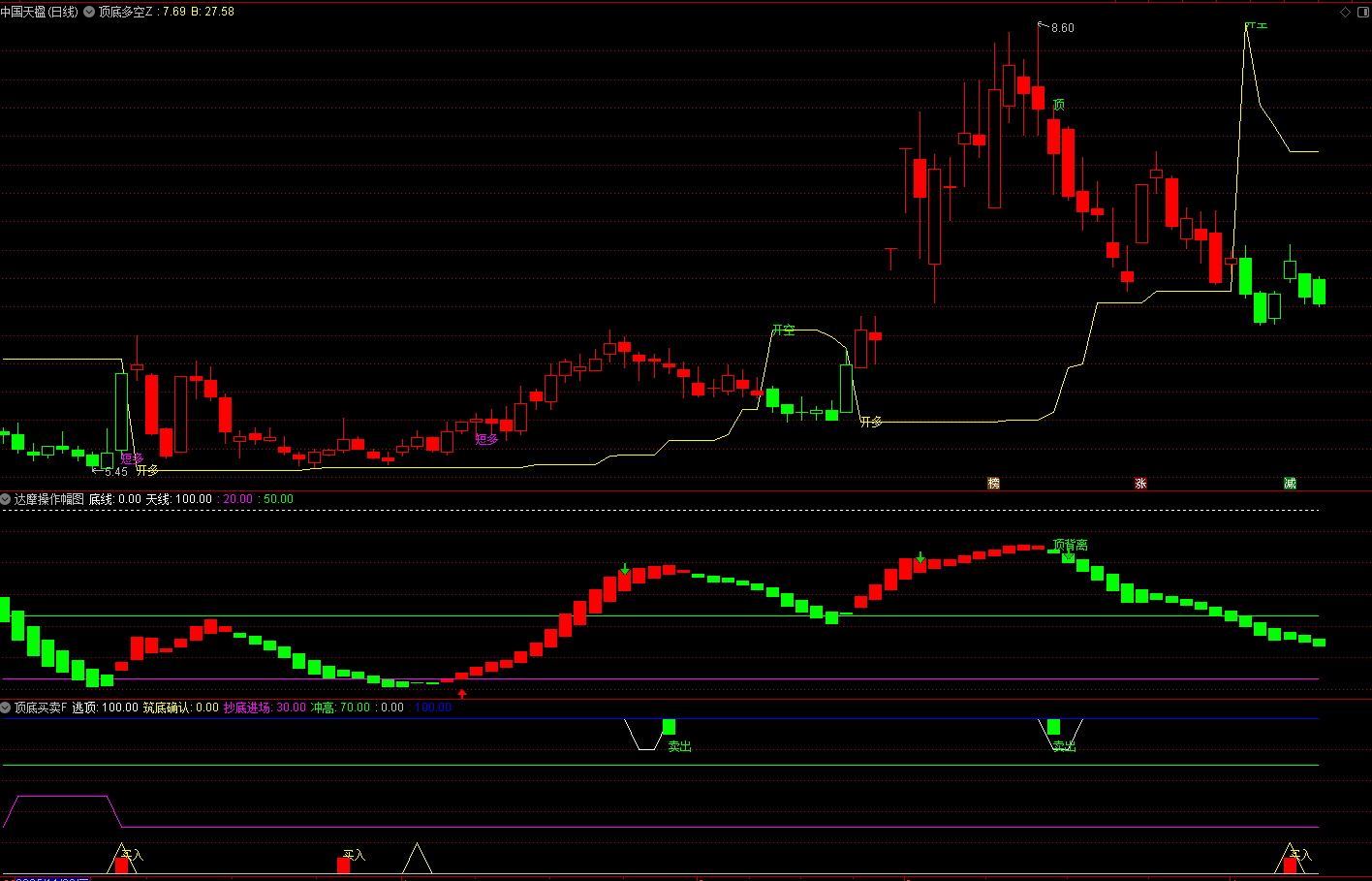Click the red up arrow on the 底线
This screenshot has height=881, width=1372.
(x=462, y=694)
